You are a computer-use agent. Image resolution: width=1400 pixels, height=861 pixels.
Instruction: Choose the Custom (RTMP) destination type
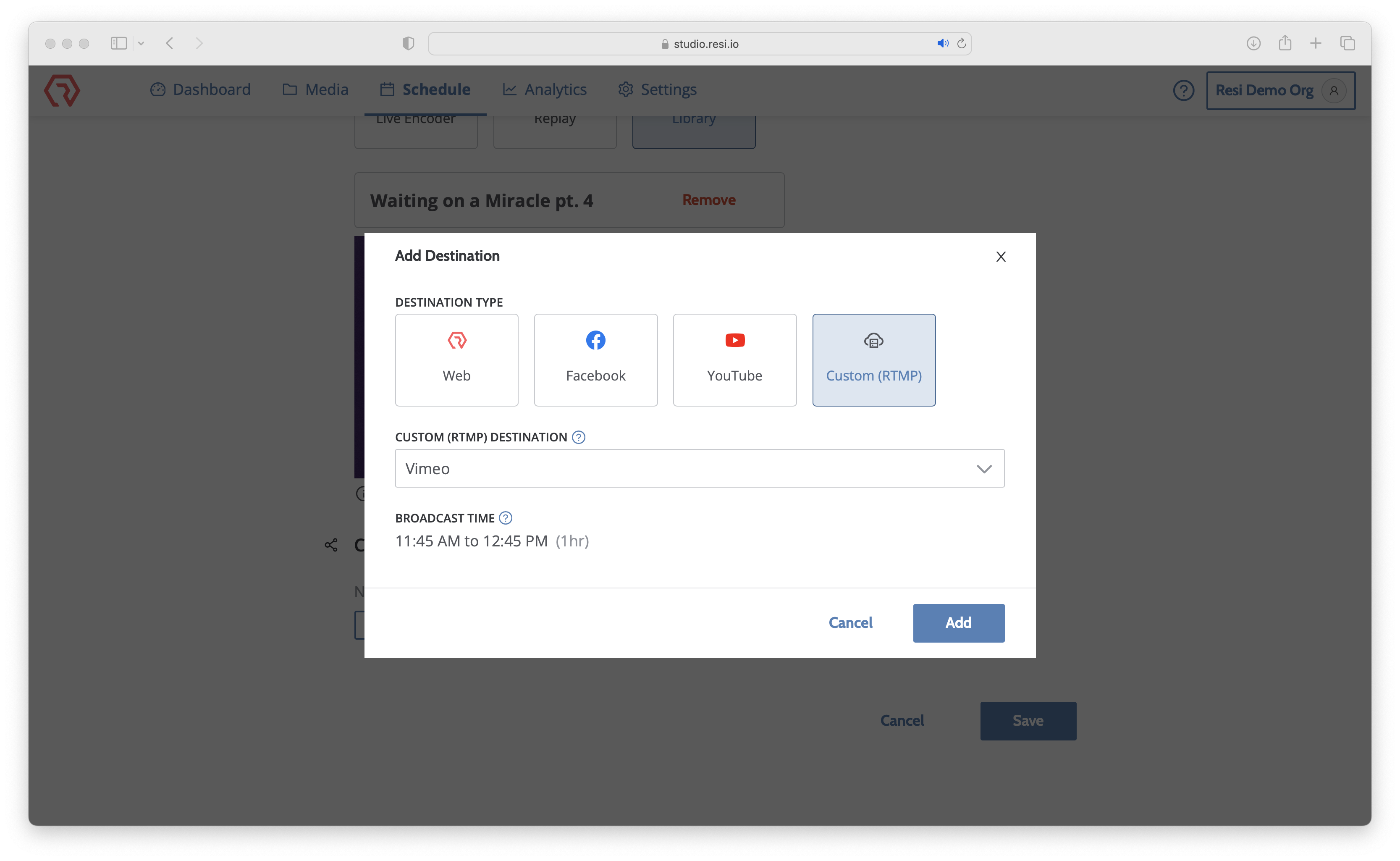point(873,360)
